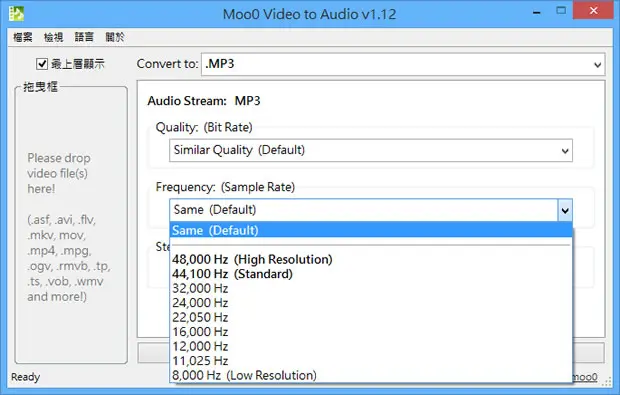Image resolution: width=620 pixels, height=395 pixels.
Task: Open the 檔案 menu
Action: click(x=23, y=37)
